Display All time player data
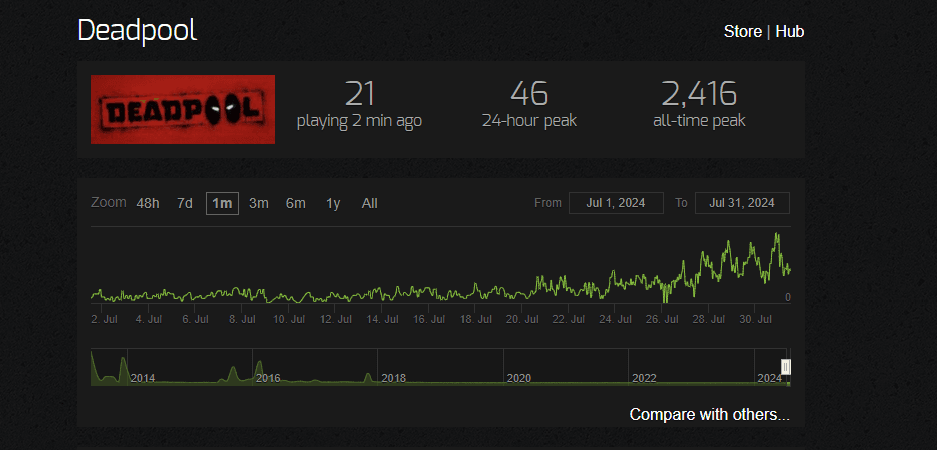937x450 pixels. coord(370,203)
